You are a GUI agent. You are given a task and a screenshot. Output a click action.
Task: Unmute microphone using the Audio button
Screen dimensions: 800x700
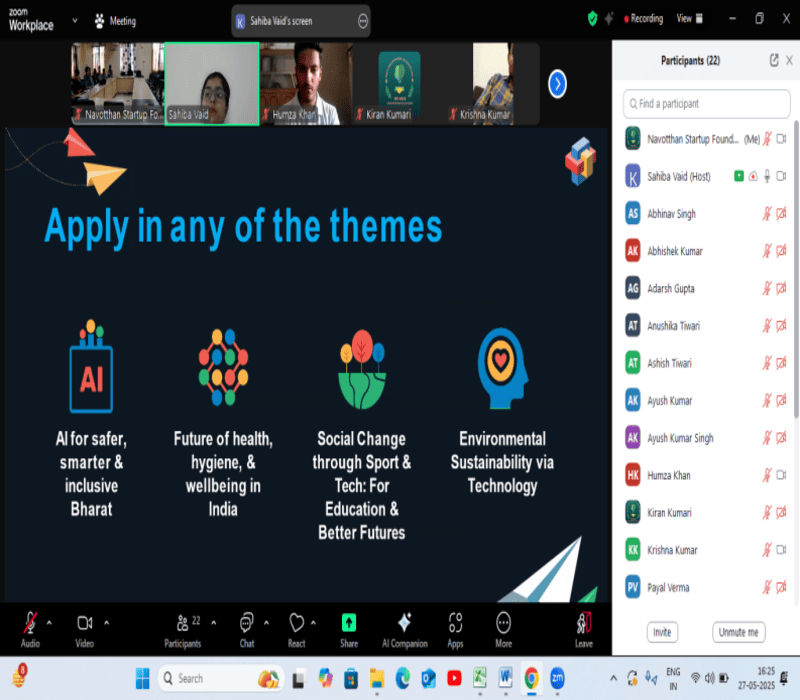pos(30,623)
